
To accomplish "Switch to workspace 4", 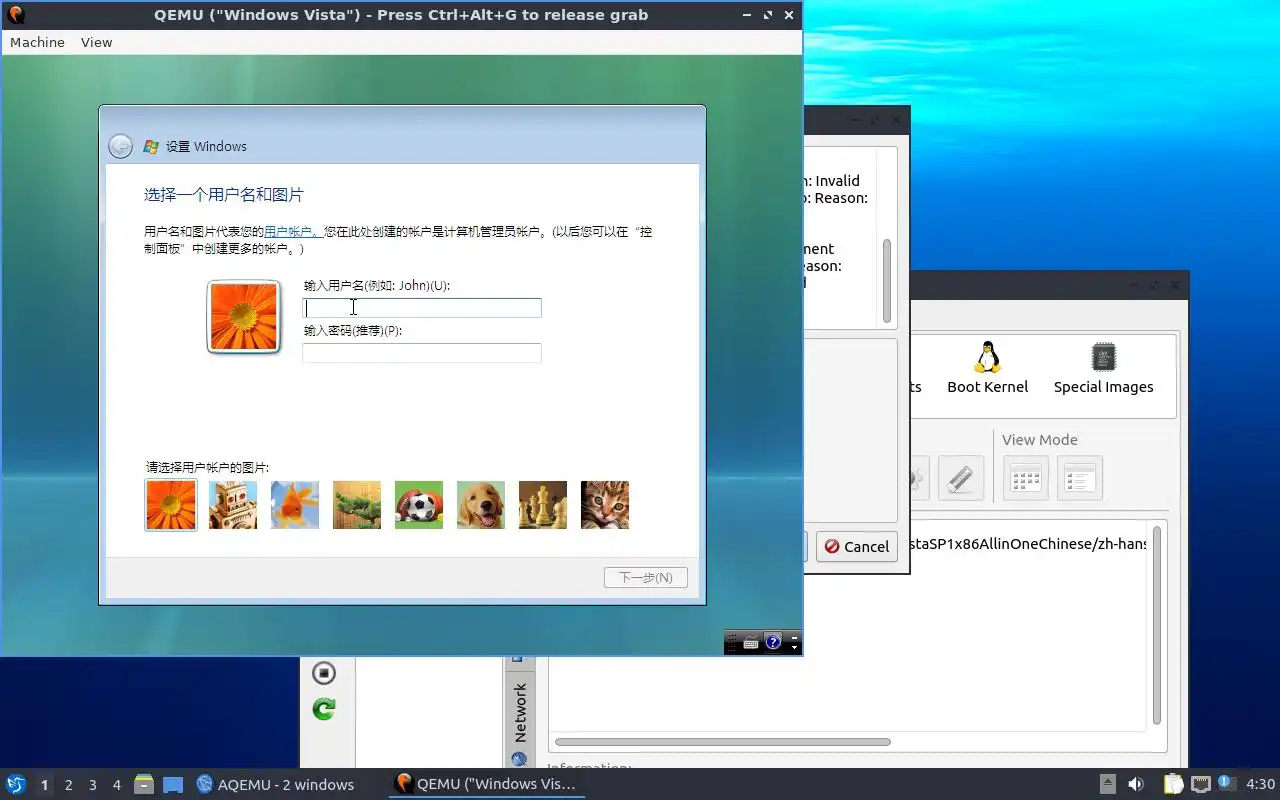I will [116, 785].
